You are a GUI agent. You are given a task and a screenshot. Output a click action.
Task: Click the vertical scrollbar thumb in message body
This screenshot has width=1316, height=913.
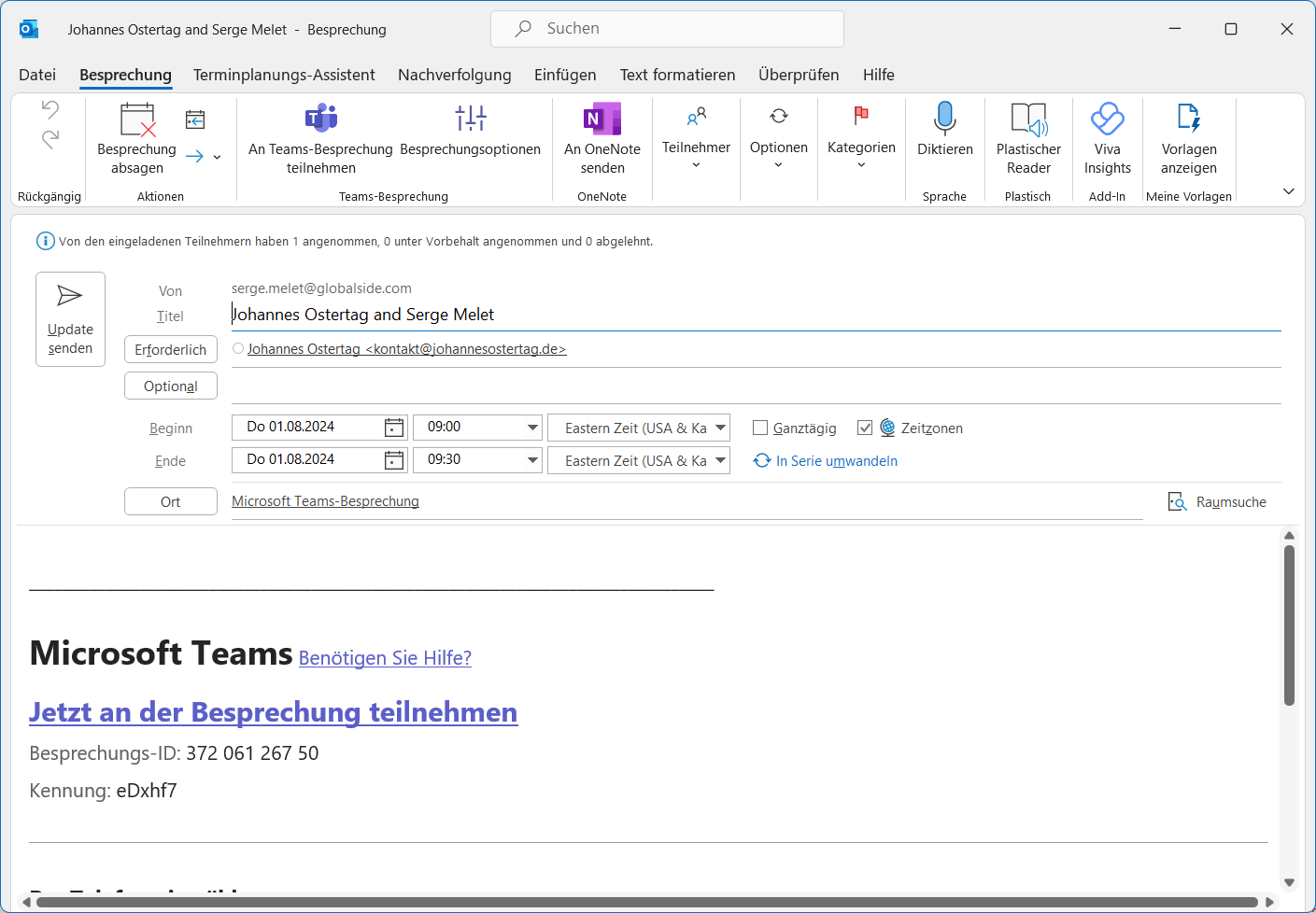(1289, 625)
